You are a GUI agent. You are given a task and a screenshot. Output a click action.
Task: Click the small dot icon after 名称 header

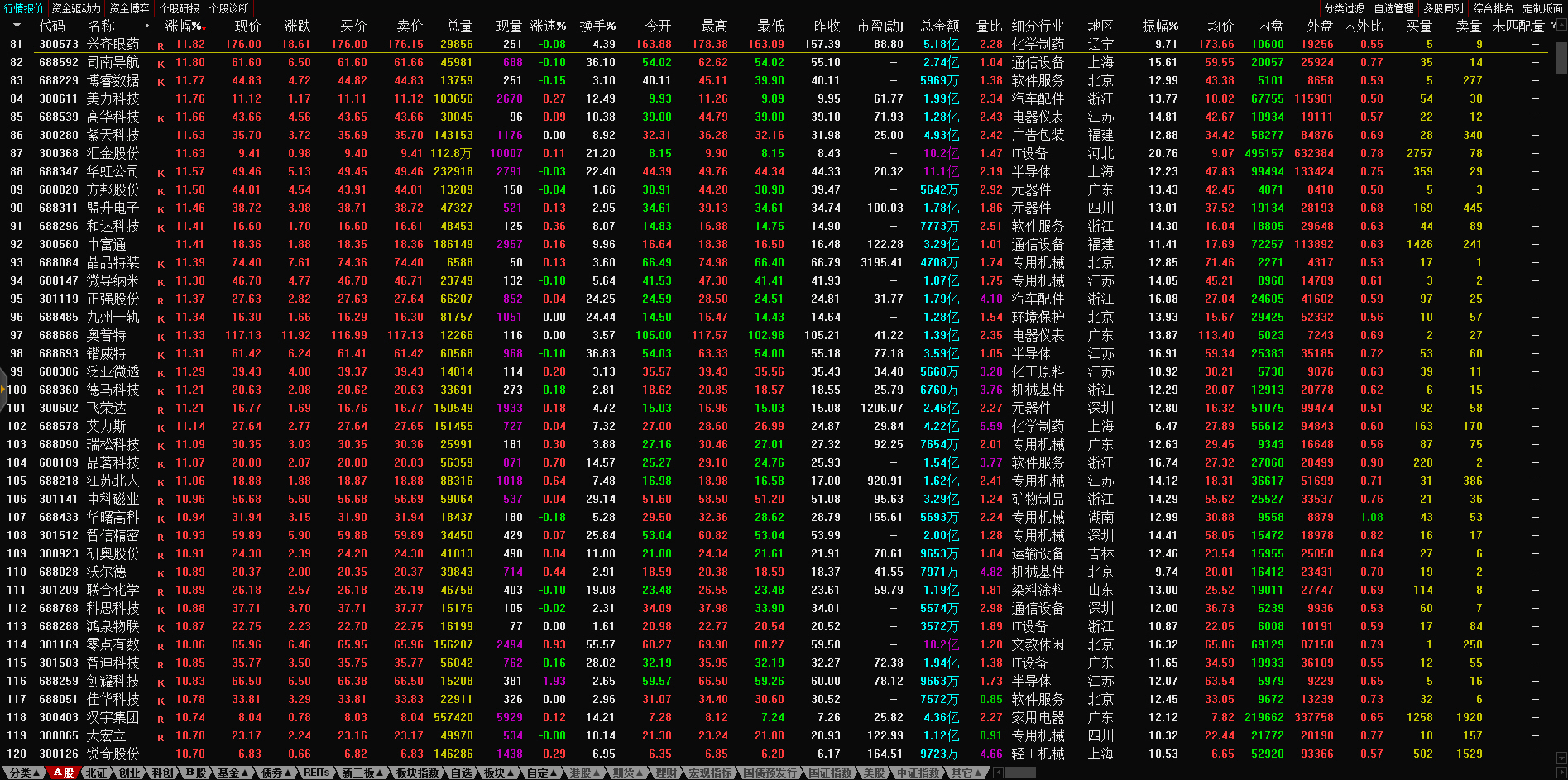pyautogui.click(x=147, y=26)
